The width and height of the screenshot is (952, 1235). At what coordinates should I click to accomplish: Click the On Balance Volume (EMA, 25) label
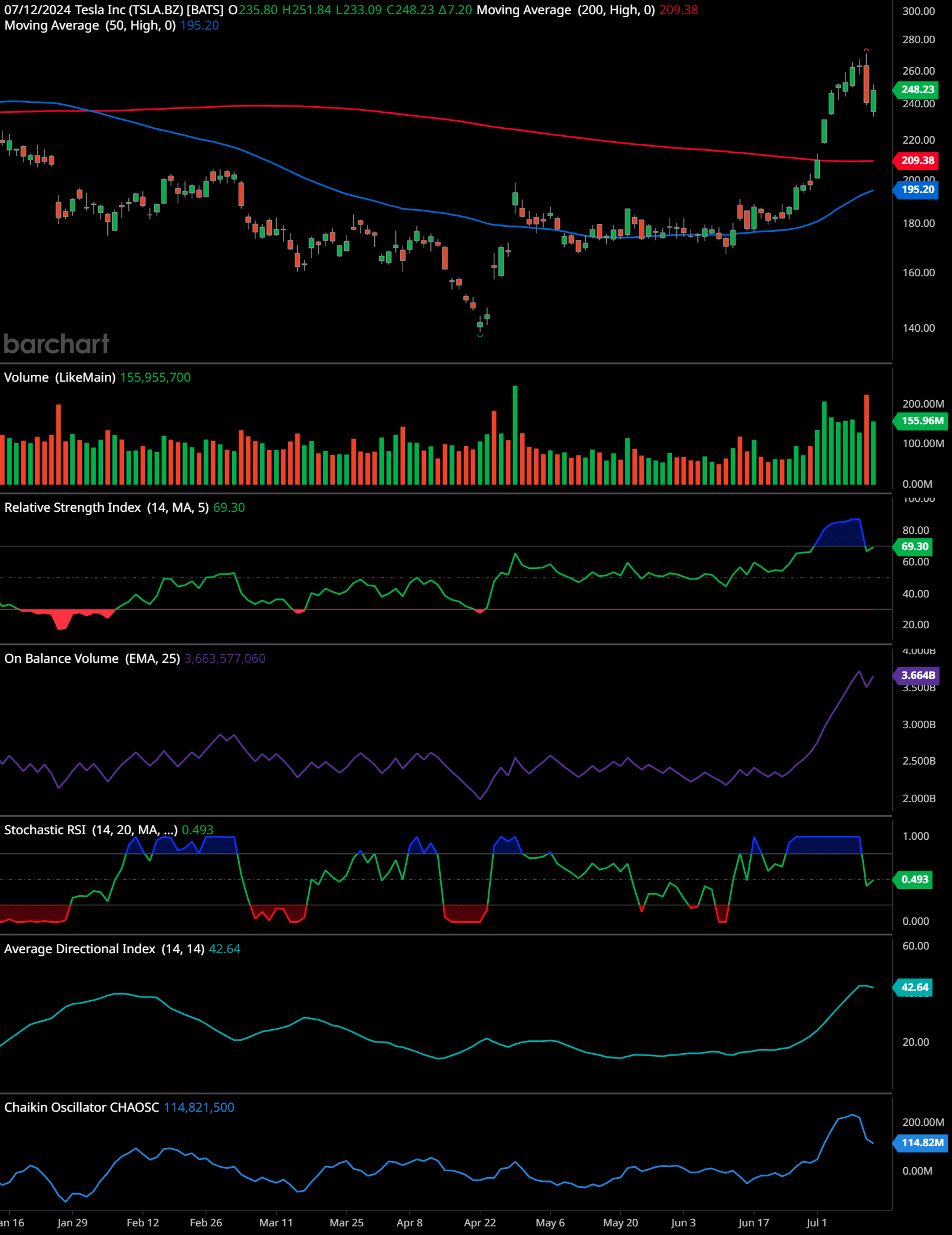pyautogui.click(x=92, y=659)
